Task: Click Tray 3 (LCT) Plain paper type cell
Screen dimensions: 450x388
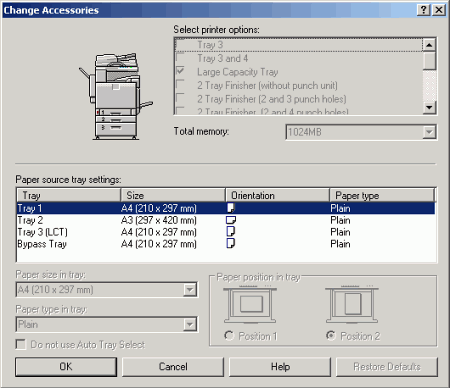Action: click(340, 232)
